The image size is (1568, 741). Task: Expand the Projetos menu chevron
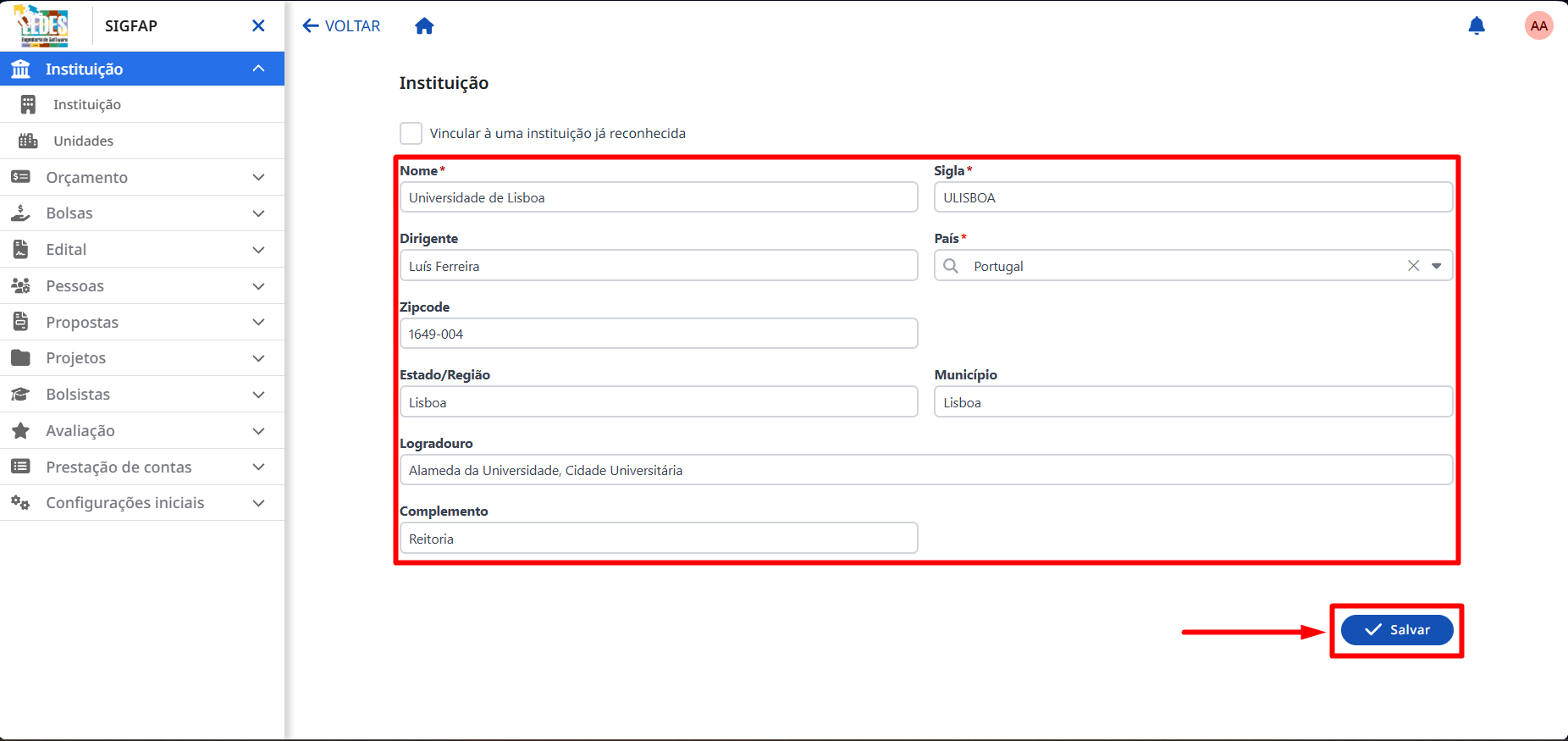259,358
